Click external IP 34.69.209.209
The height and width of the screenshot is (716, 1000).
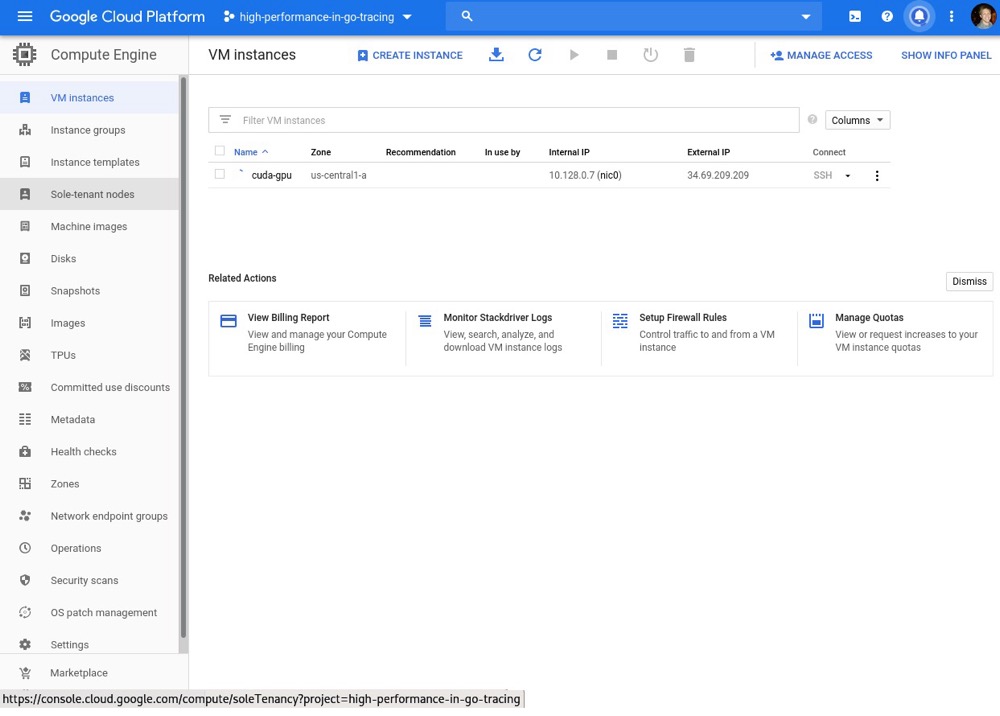[x=718, y=175]
